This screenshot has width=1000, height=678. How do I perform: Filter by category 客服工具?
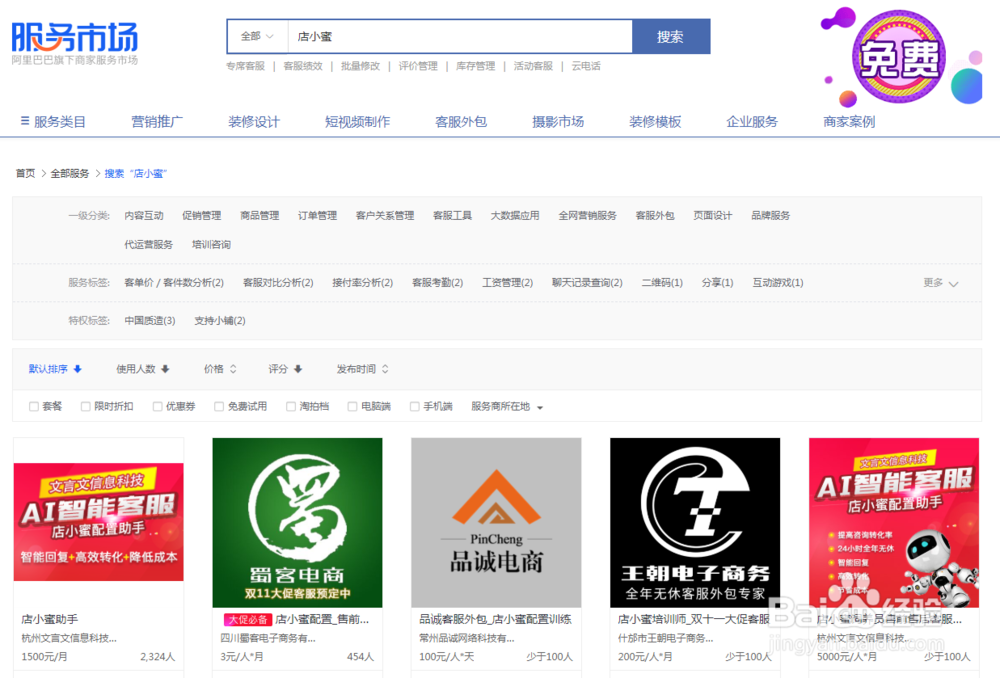(x=452, y=216)
